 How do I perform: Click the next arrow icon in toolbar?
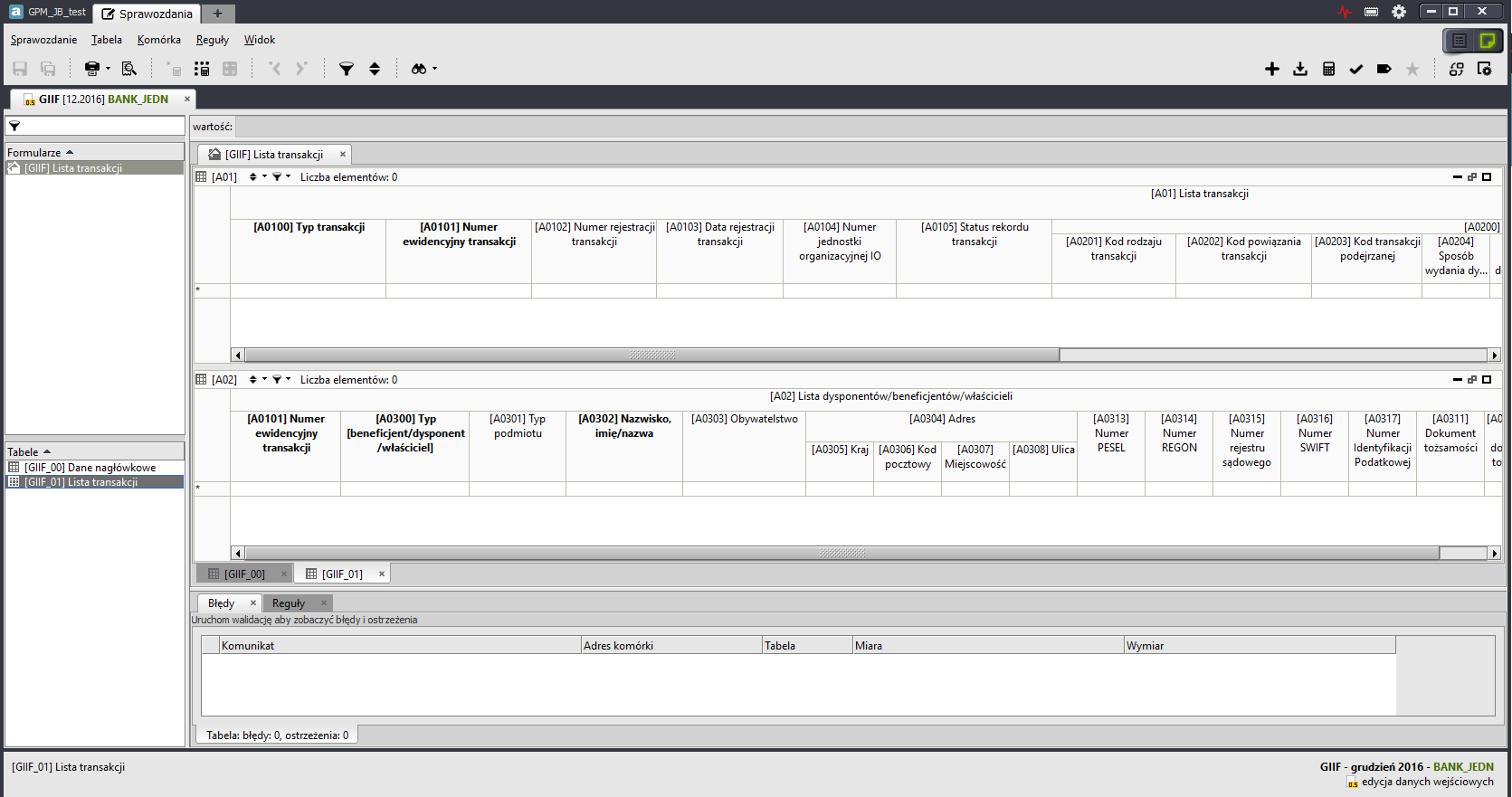(301, 69)
